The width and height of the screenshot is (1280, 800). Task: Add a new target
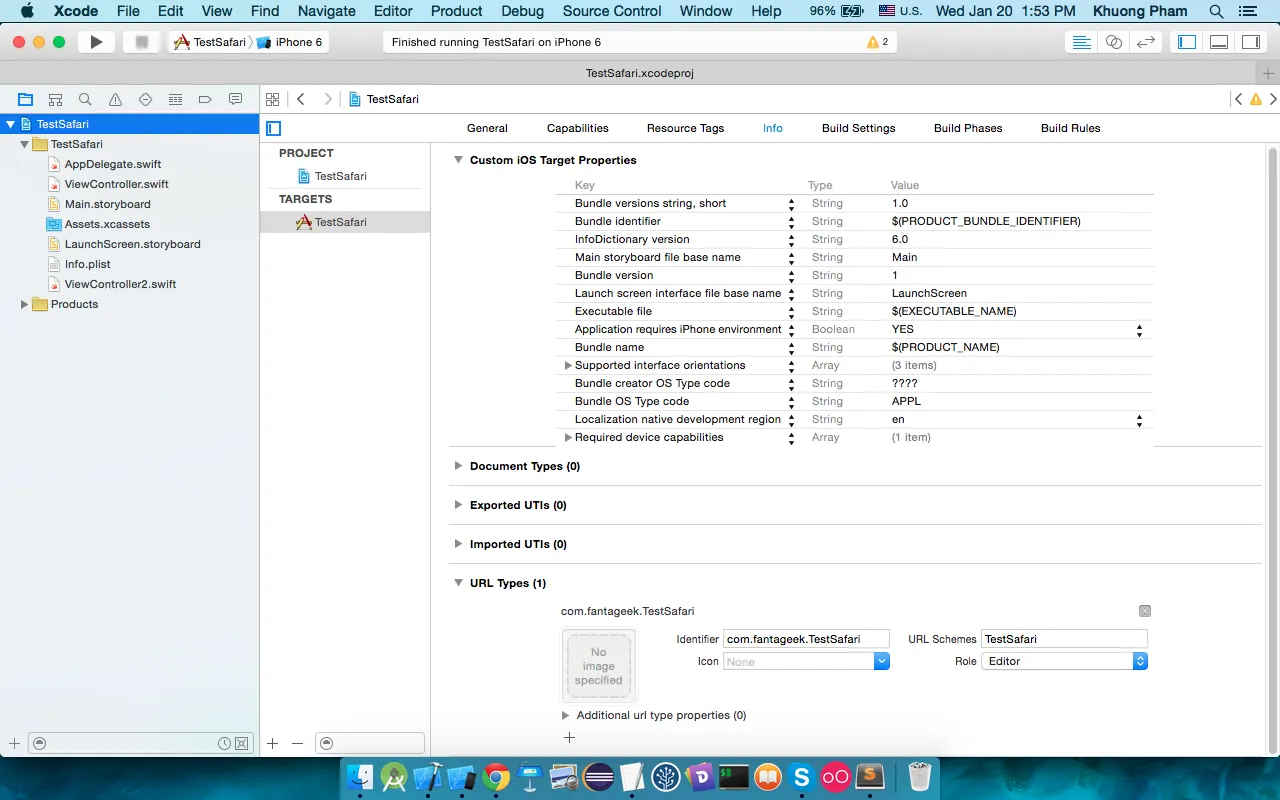(x=272, y=743)
